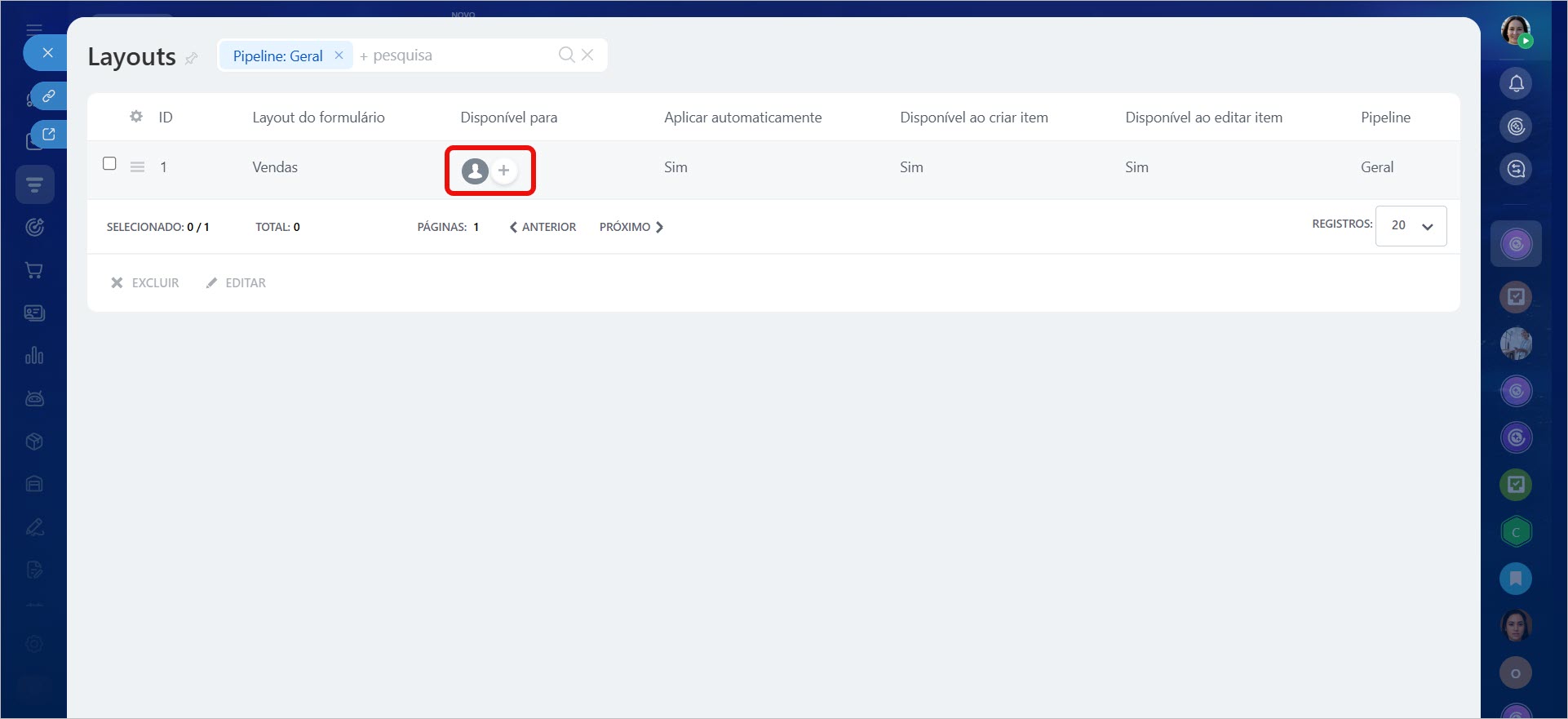Open page in new window icon
Image resolution: width=1568 pixels, height=719 pixels.
pyautogui.click(x=49, y=134)
